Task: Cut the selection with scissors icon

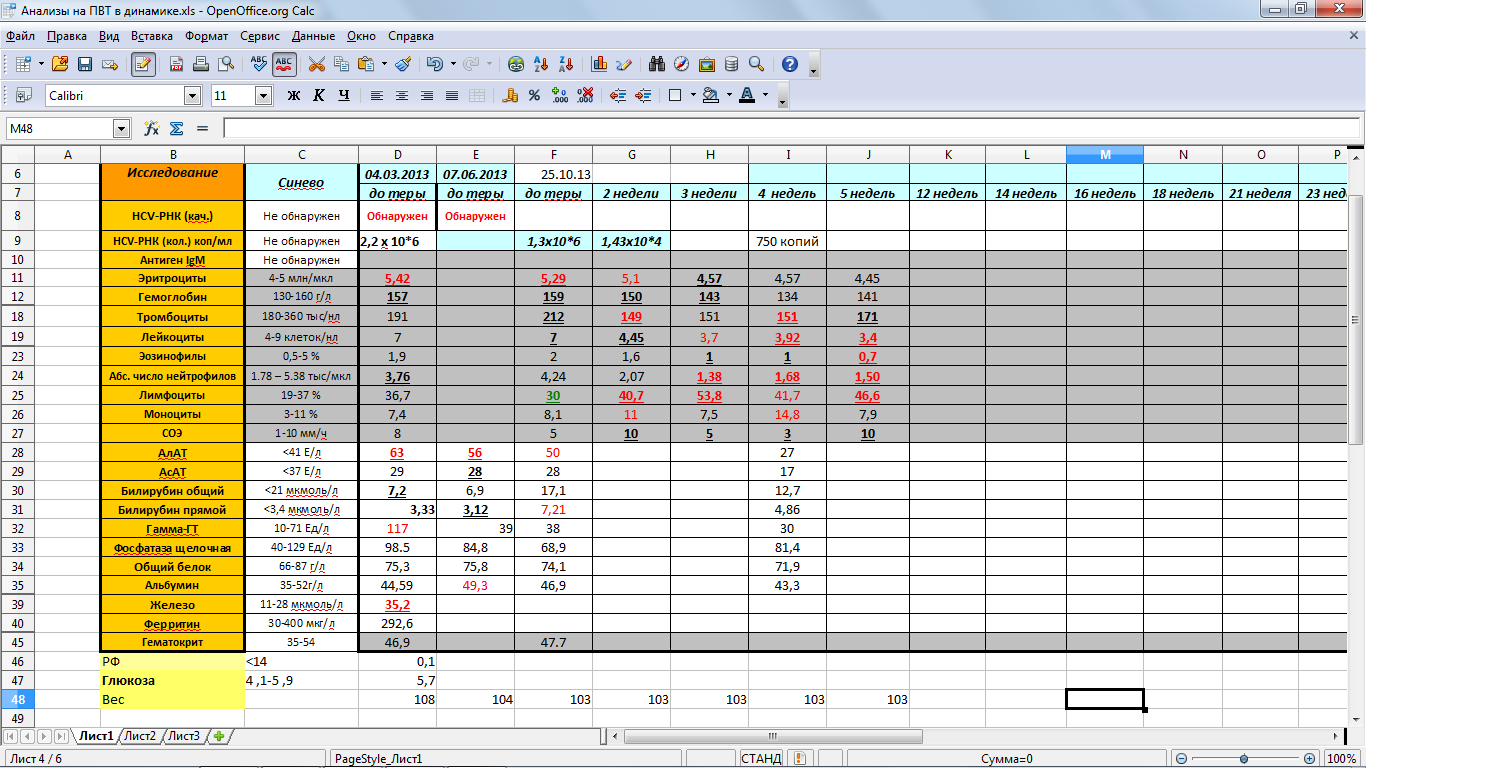Action: click(317, 64)
